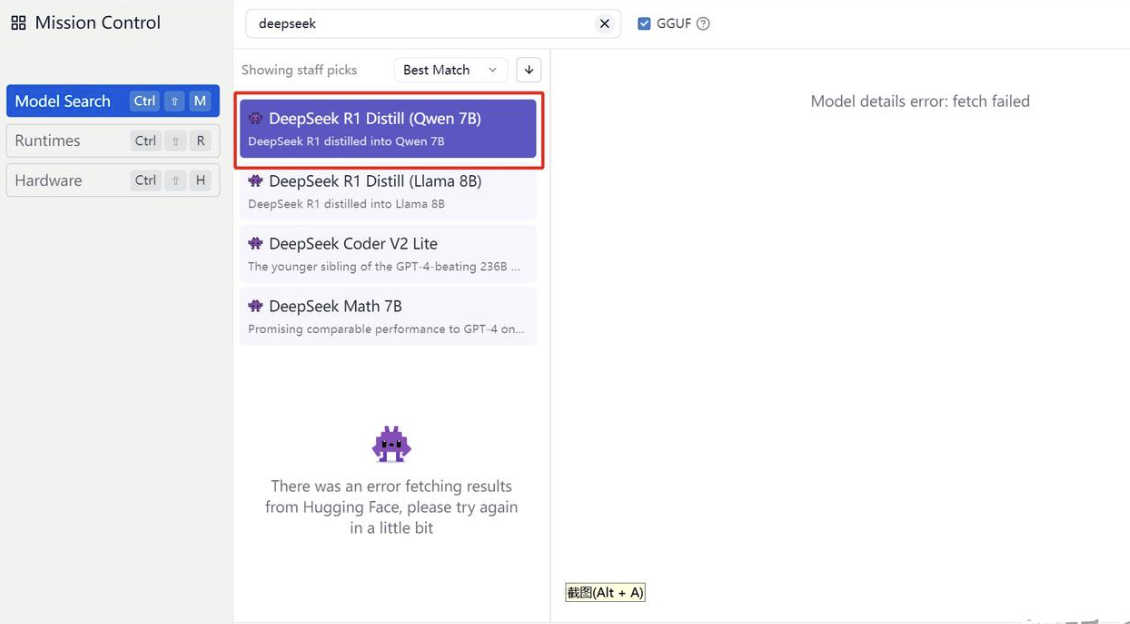Select DeepSeek Coder V2 Lite model
The width and height of the screenshot is (1130, 624).
click(x=388, y=254)
